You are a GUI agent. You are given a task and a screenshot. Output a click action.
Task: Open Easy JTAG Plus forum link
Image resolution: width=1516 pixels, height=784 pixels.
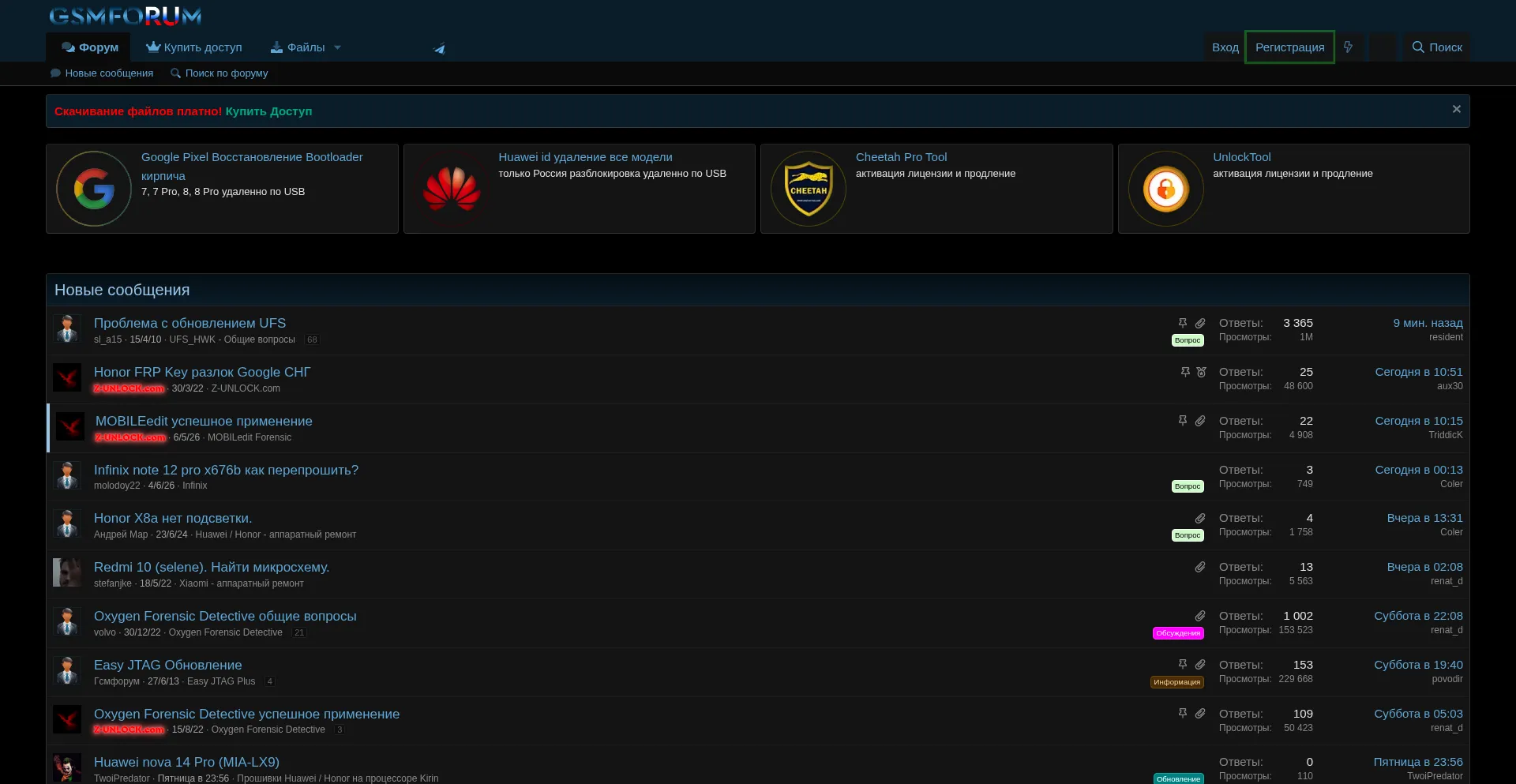221,681
